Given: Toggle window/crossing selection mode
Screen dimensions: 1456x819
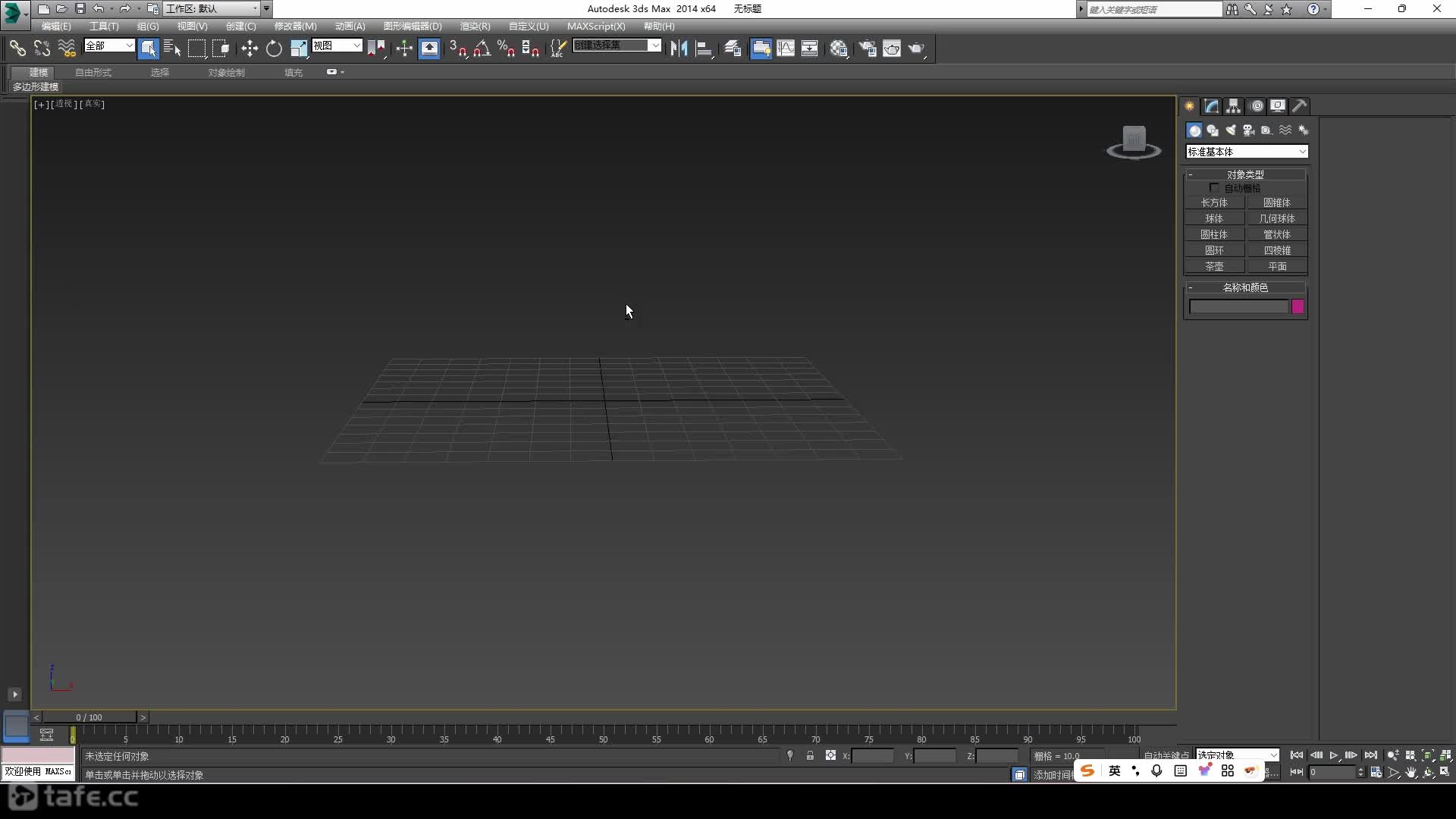Looking at the screenshot, I should [221, 49].
